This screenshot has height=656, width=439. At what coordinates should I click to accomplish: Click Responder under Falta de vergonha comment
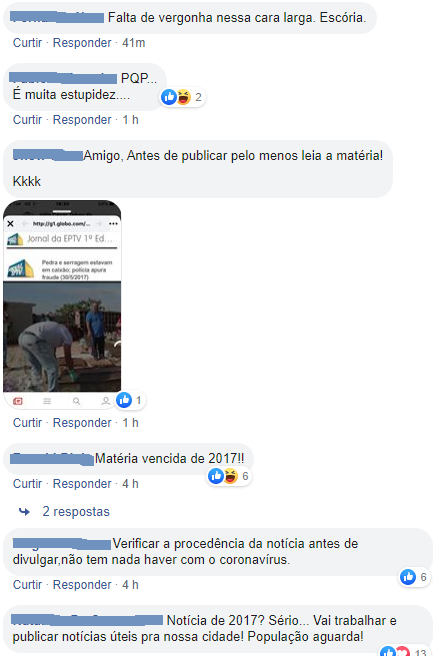pyautogui.click(x=82, y=43)
